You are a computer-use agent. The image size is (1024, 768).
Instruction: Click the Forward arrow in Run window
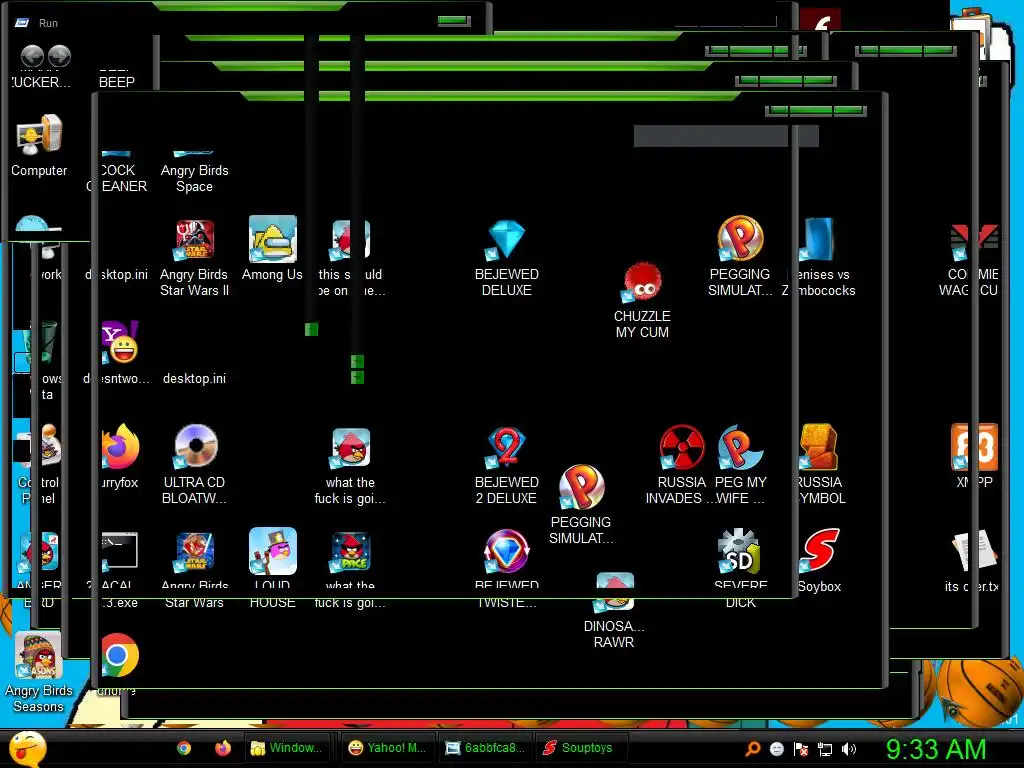click(59, 56)
